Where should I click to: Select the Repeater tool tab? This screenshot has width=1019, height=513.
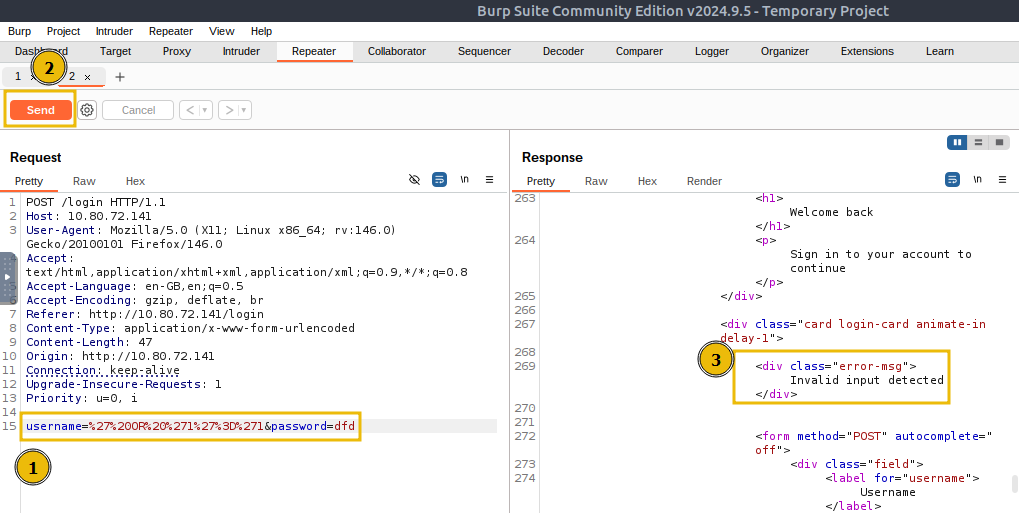coord(314,51)
